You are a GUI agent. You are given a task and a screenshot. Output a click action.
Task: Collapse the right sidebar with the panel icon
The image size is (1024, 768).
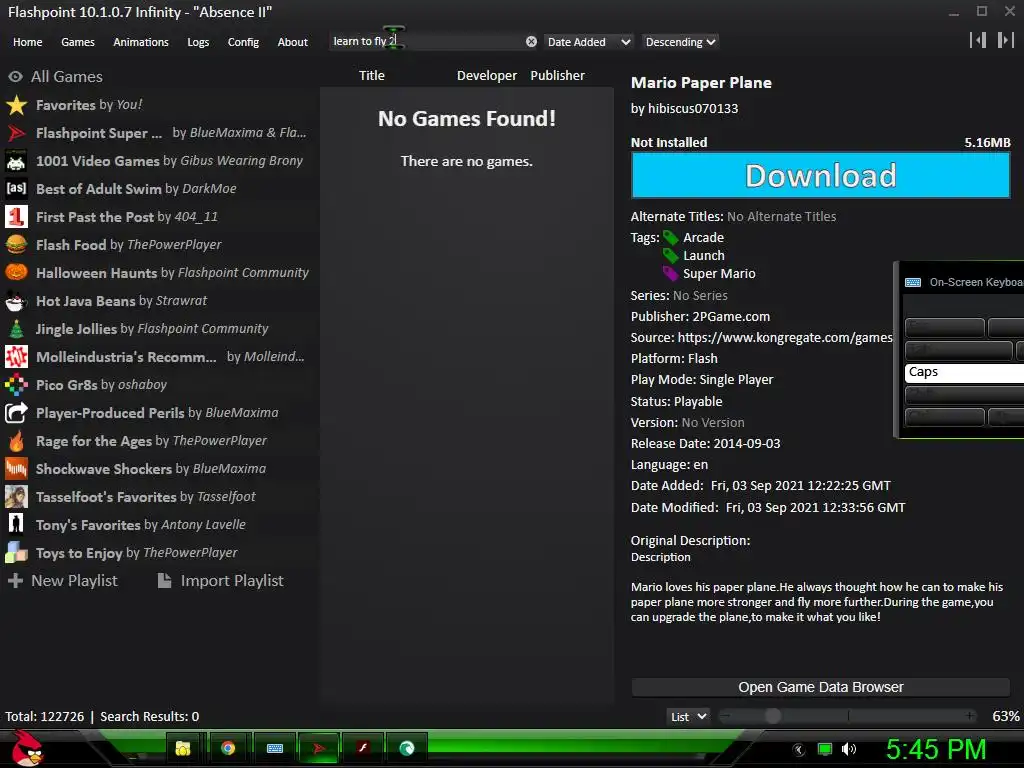tap(1006, 40)
